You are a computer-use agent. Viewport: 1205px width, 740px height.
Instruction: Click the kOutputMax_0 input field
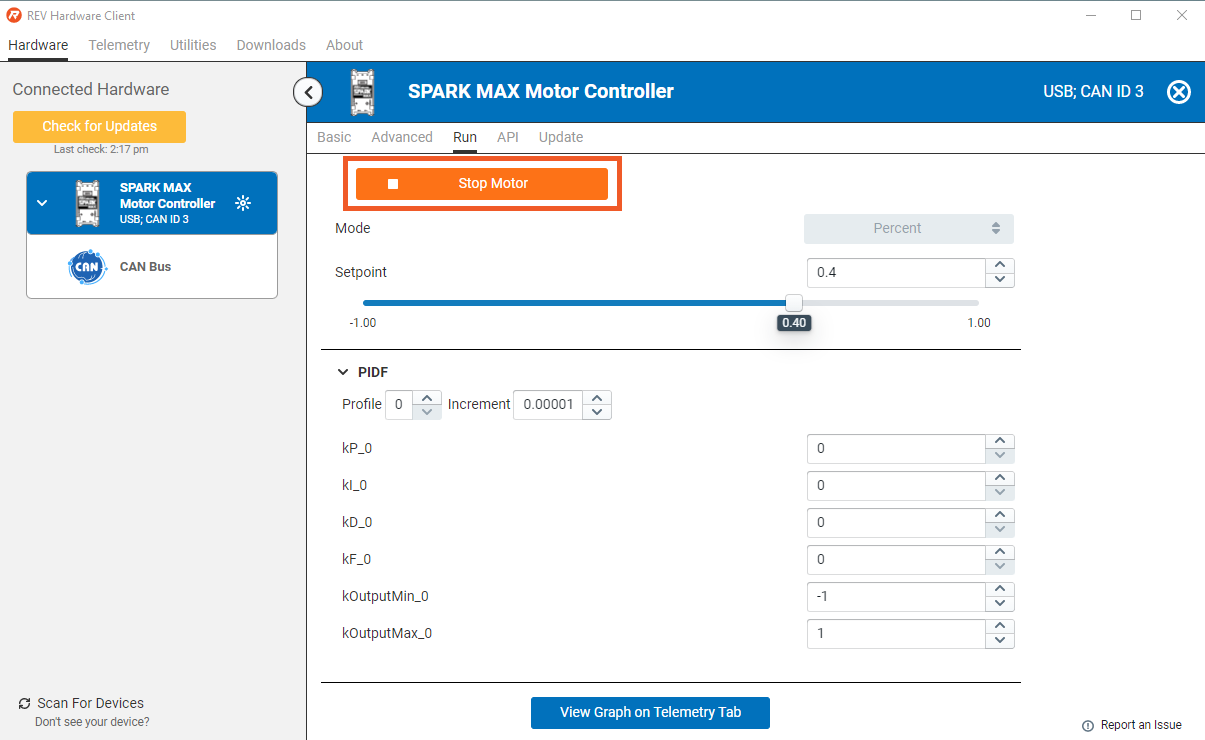(x=896, y=633)
